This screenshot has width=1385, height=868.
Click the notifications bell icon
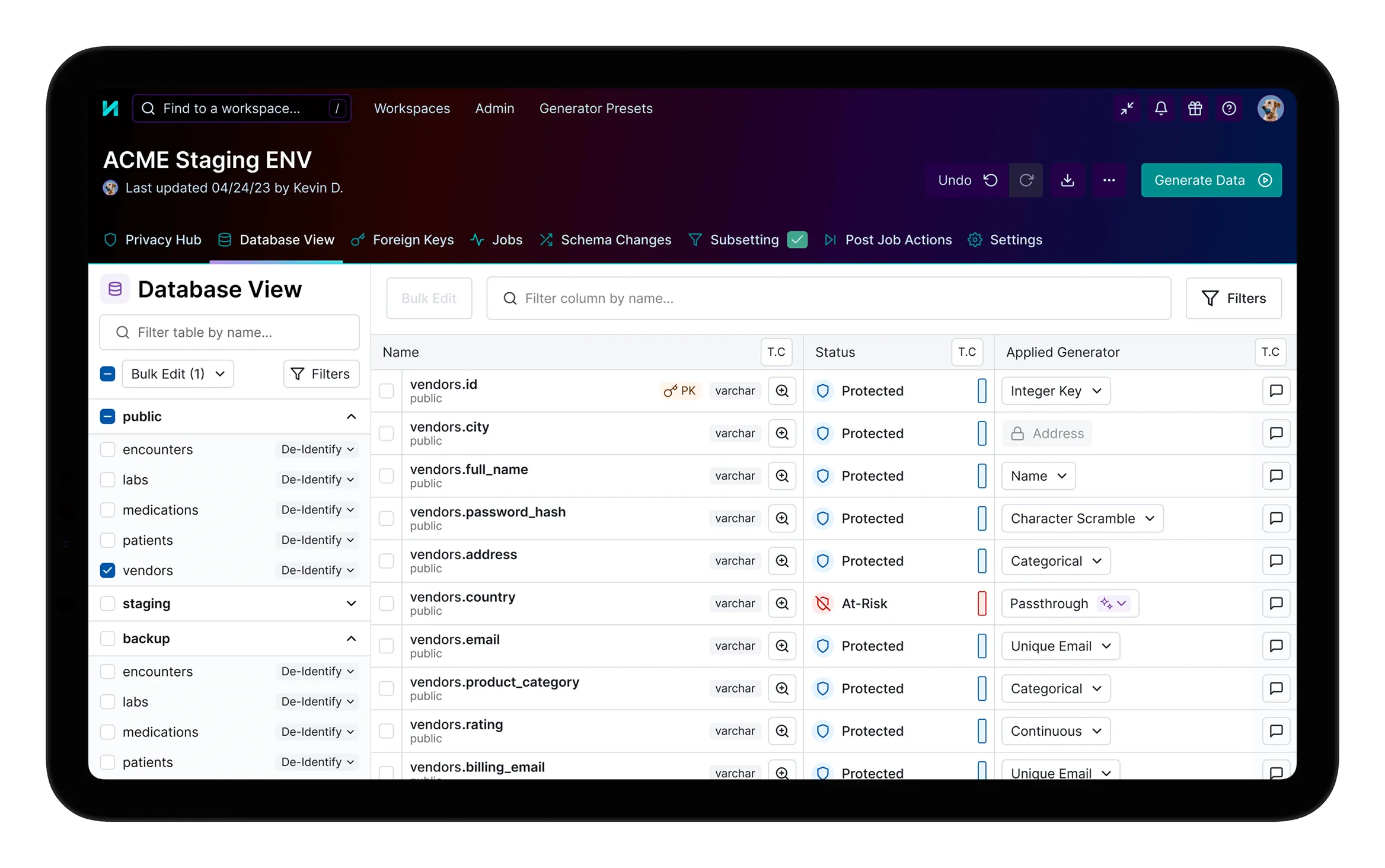pos(1160,108)
